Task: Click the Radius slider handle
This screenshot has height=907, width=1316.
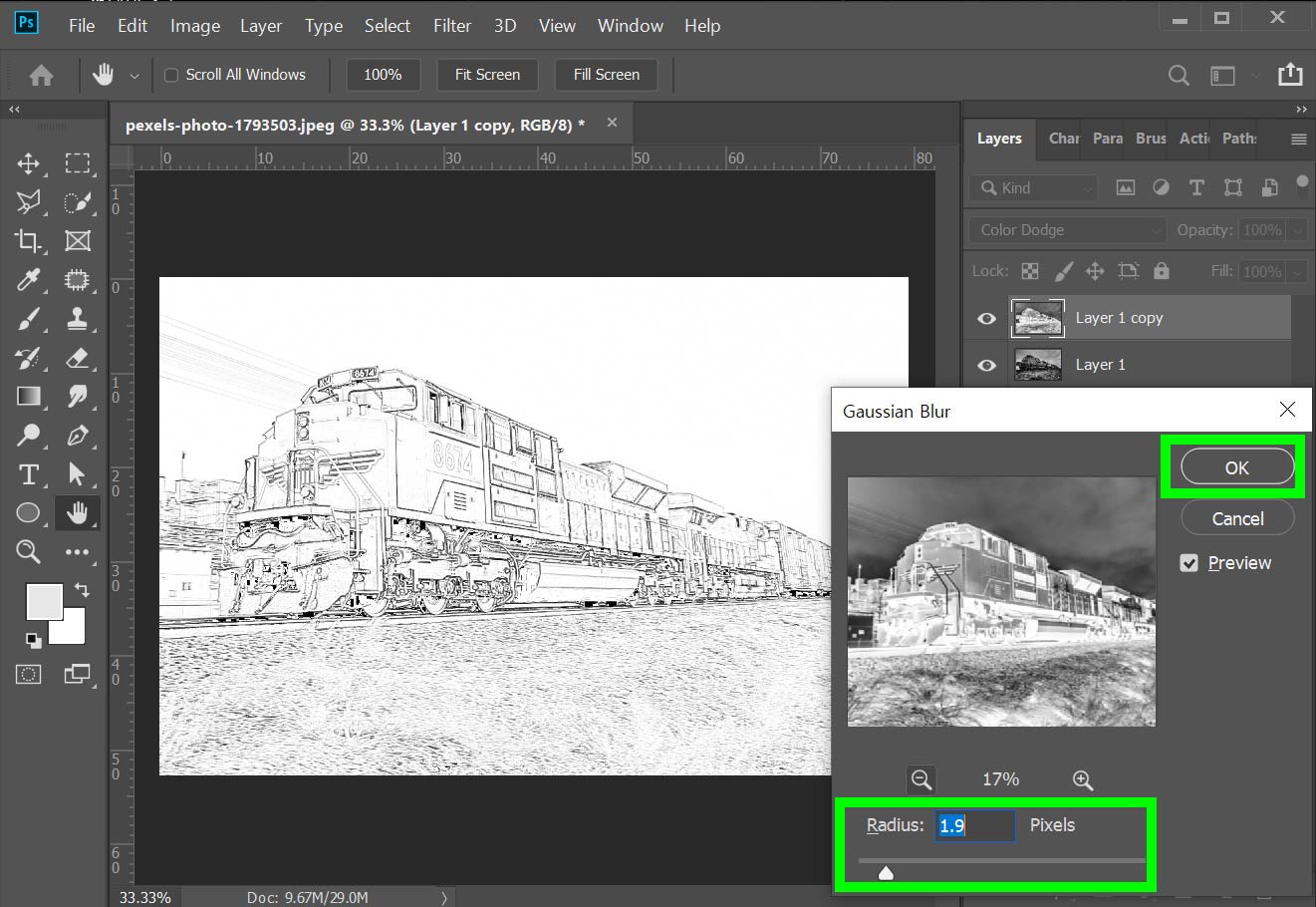Action: click(x=886, y=874)
